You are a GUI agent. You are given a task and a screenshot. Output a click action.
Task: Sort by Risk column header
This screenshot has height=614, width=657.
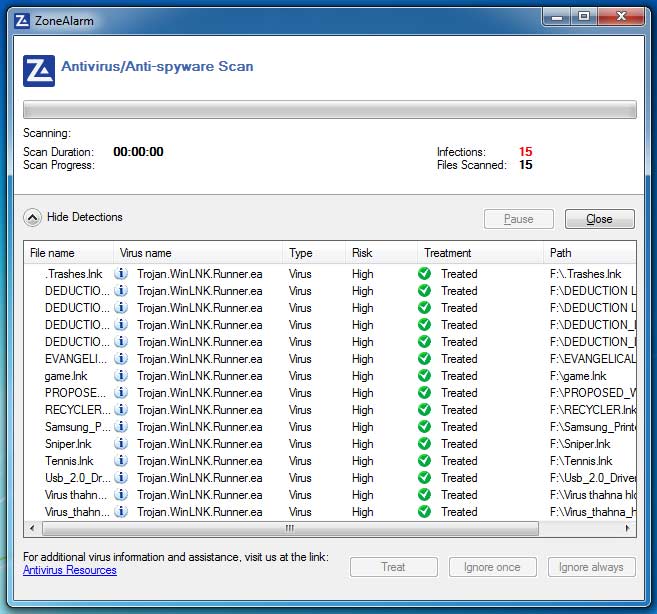(381, 253)
